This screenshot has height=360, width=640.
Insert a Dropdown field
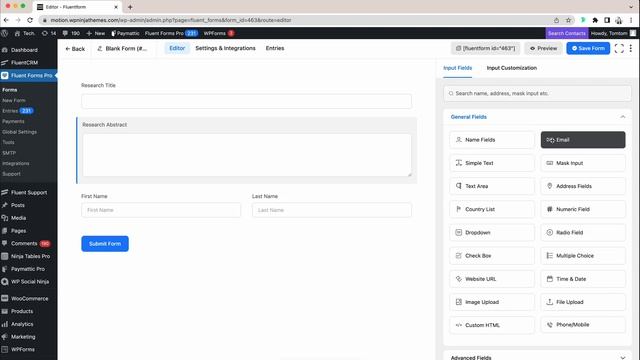[x=492, y=232]
